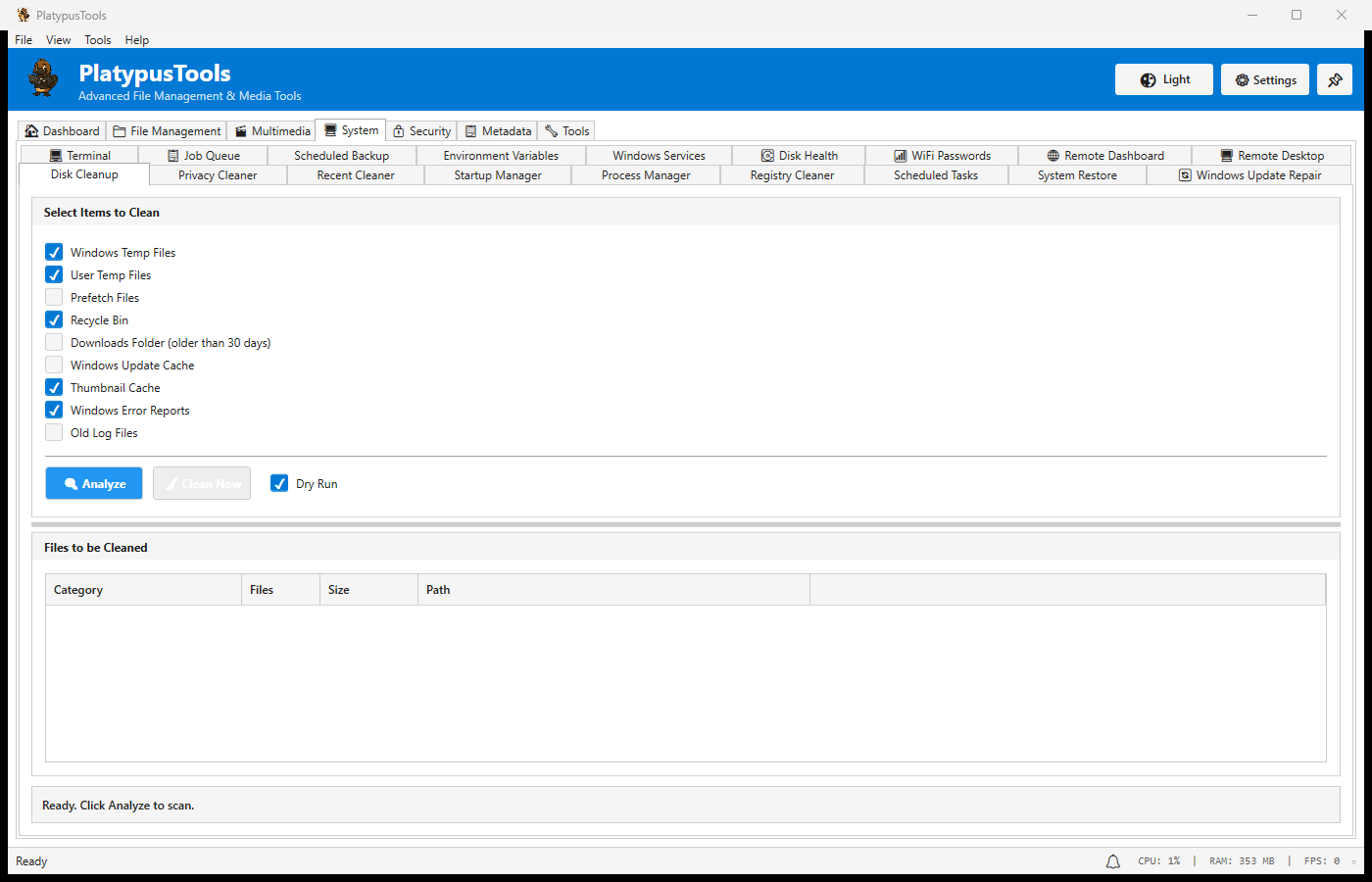Image resolution: width=1372 pixels, height=882 pixels.
Task: Disable the Dry Run option
Action: [x=279, y=483]
